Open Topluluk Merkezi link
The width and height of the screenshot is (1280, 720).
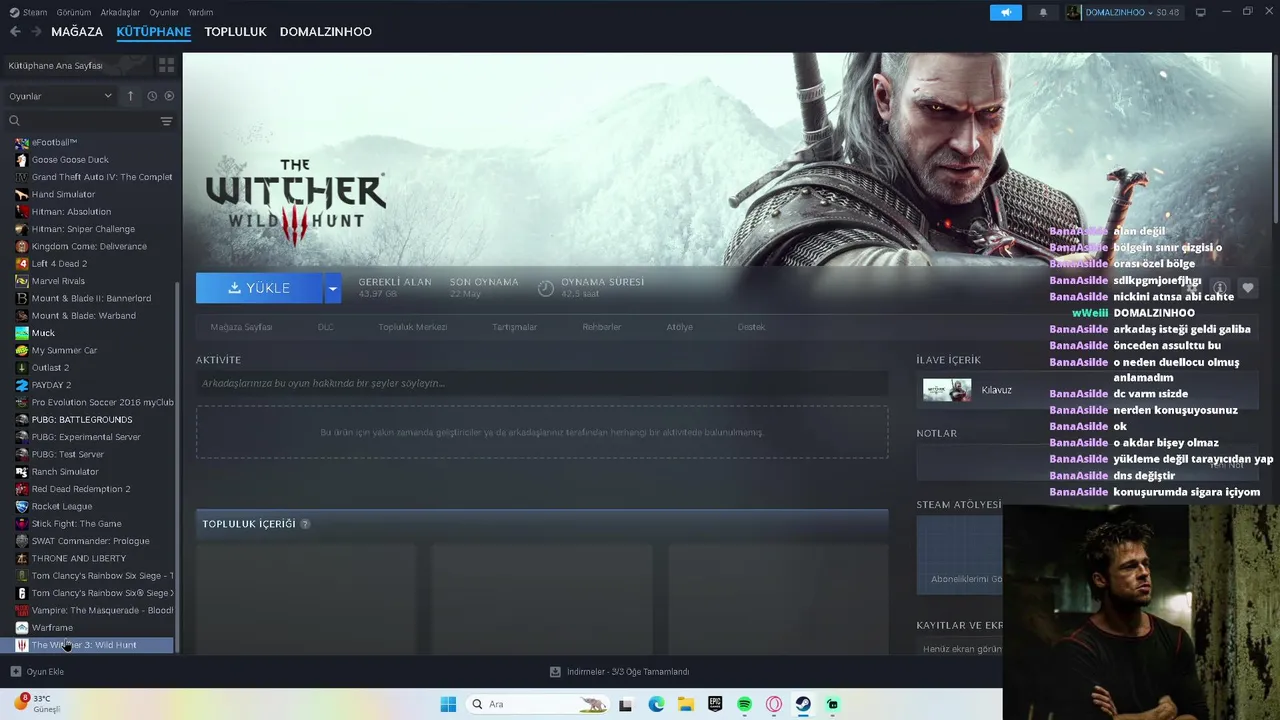(x=412, y=327)
